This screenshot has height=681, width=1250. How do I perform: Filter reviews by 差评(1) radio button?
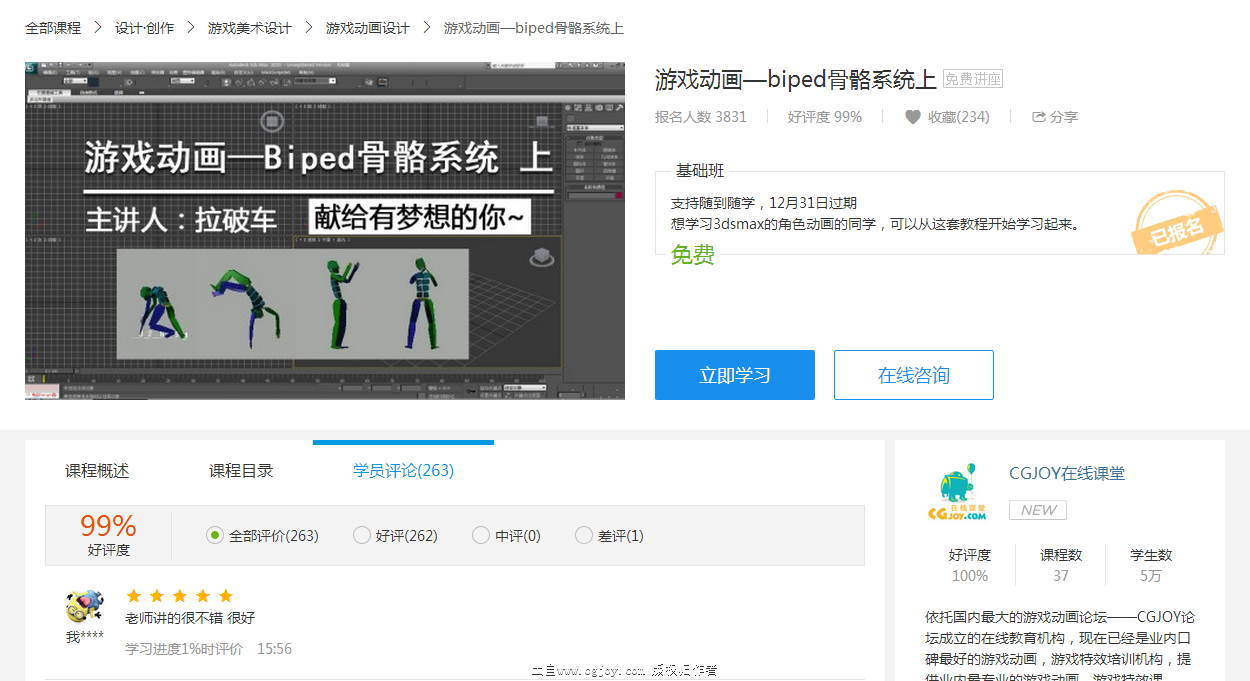click(584, 535)
